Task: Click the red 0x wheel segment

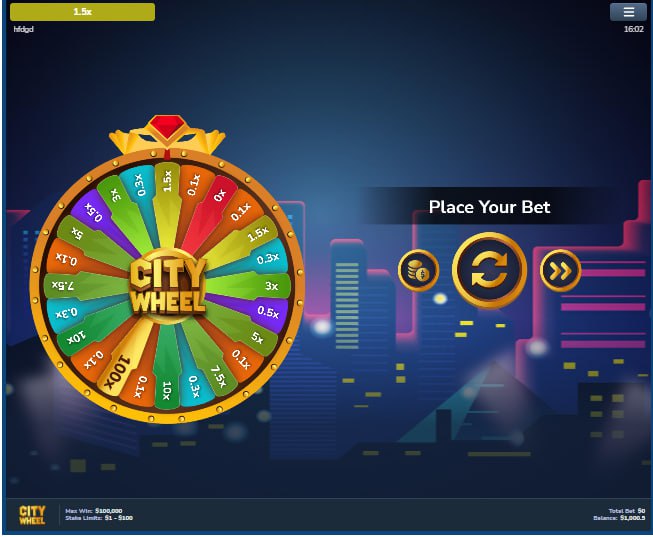Action: 212,205
